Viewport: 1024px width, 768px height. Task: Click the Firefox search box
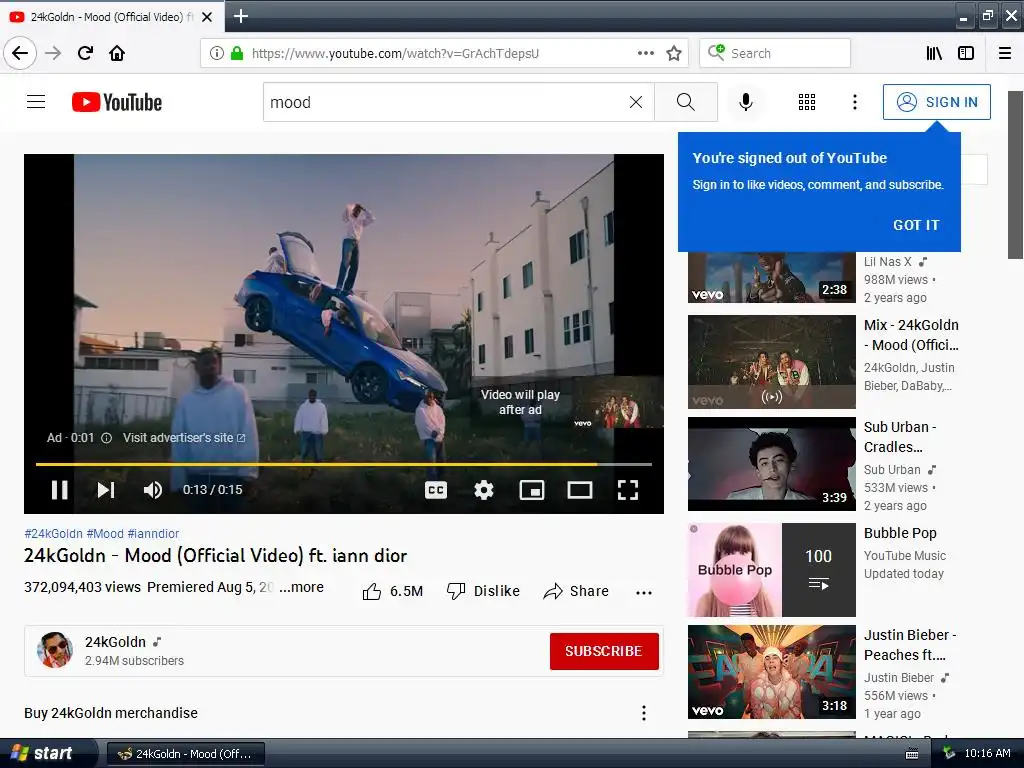(775, 53)
